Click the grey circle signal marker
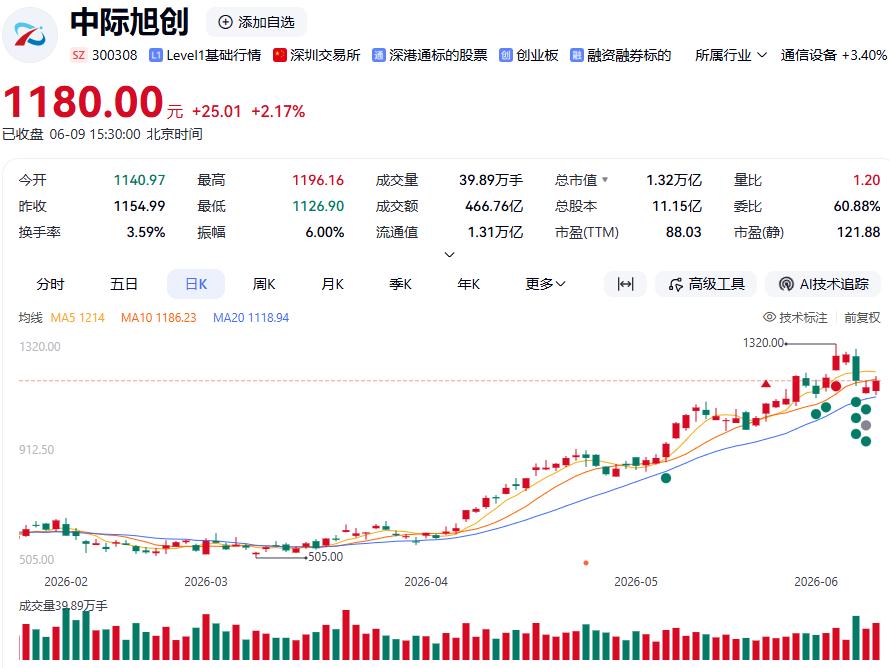Screen dimensions: 889x668 click(x=866, y=425)
